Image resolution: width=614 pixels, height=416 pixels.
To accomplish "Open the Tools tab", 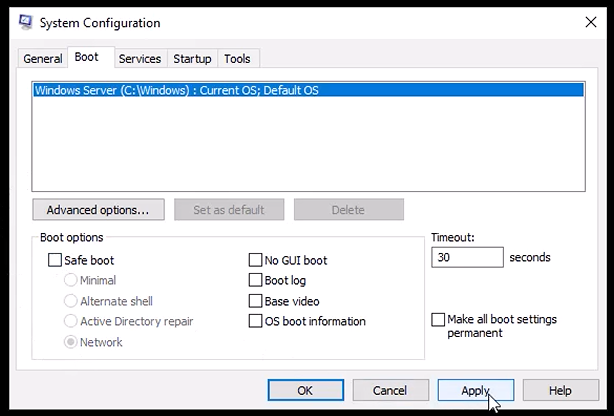I will pos(237,59).
